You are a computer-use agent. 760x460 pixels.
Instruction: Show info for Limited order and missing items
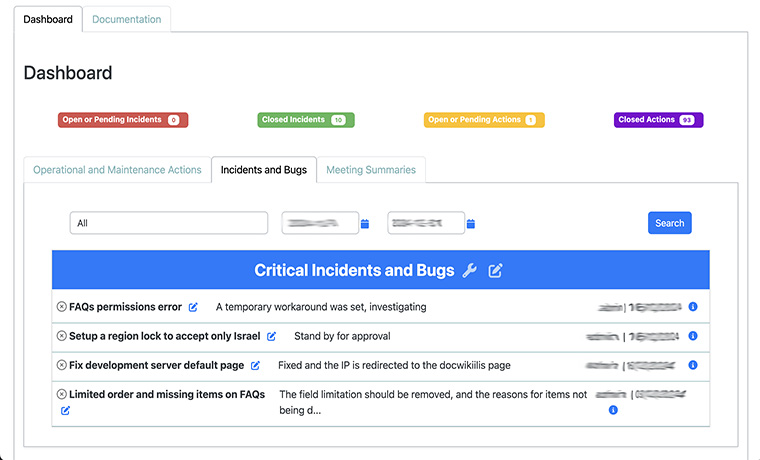click(613, 410)
